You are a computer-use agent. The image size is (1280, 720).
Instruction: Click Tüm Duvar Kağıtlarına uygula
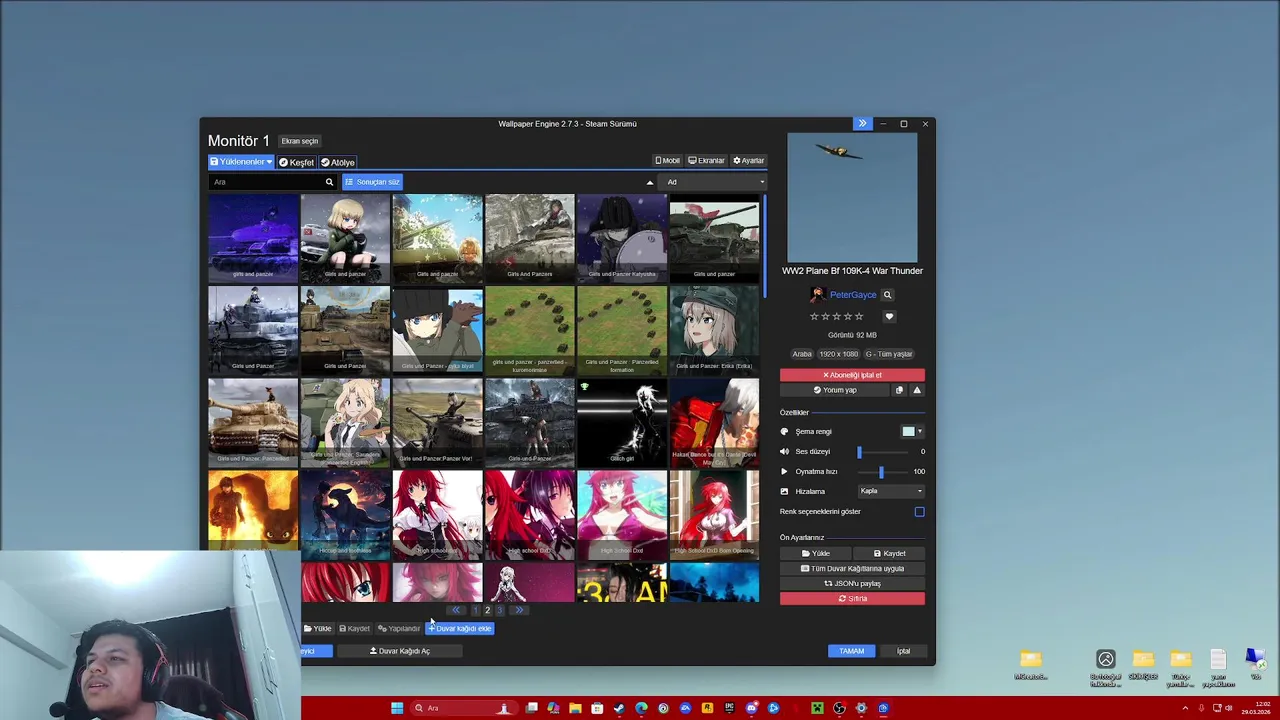[x=852, y=568]
